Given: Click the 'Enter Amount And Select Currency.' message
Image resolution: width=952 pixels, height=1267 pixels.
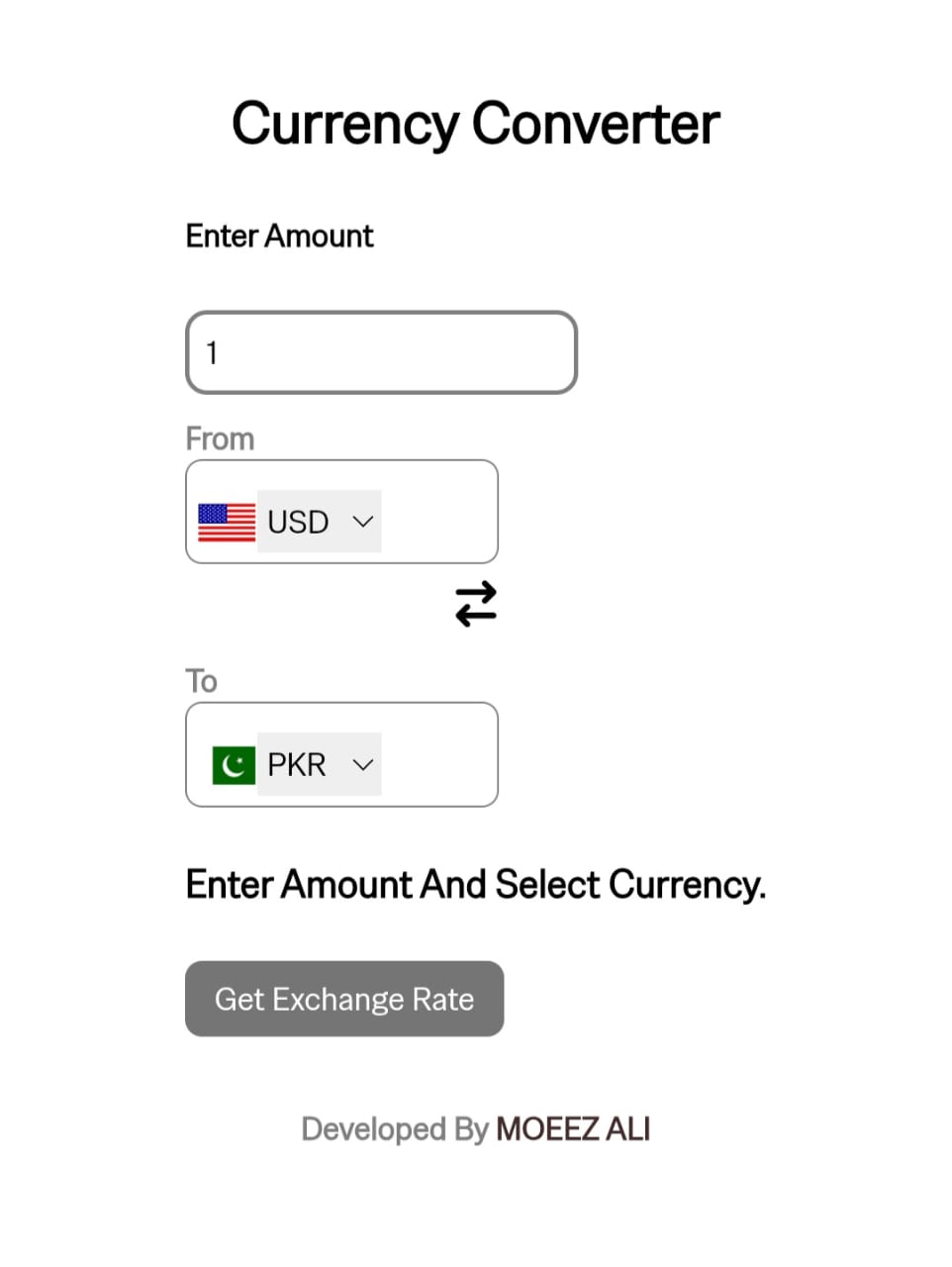Looking at the screenshot, I should click(x=475, y=884).
